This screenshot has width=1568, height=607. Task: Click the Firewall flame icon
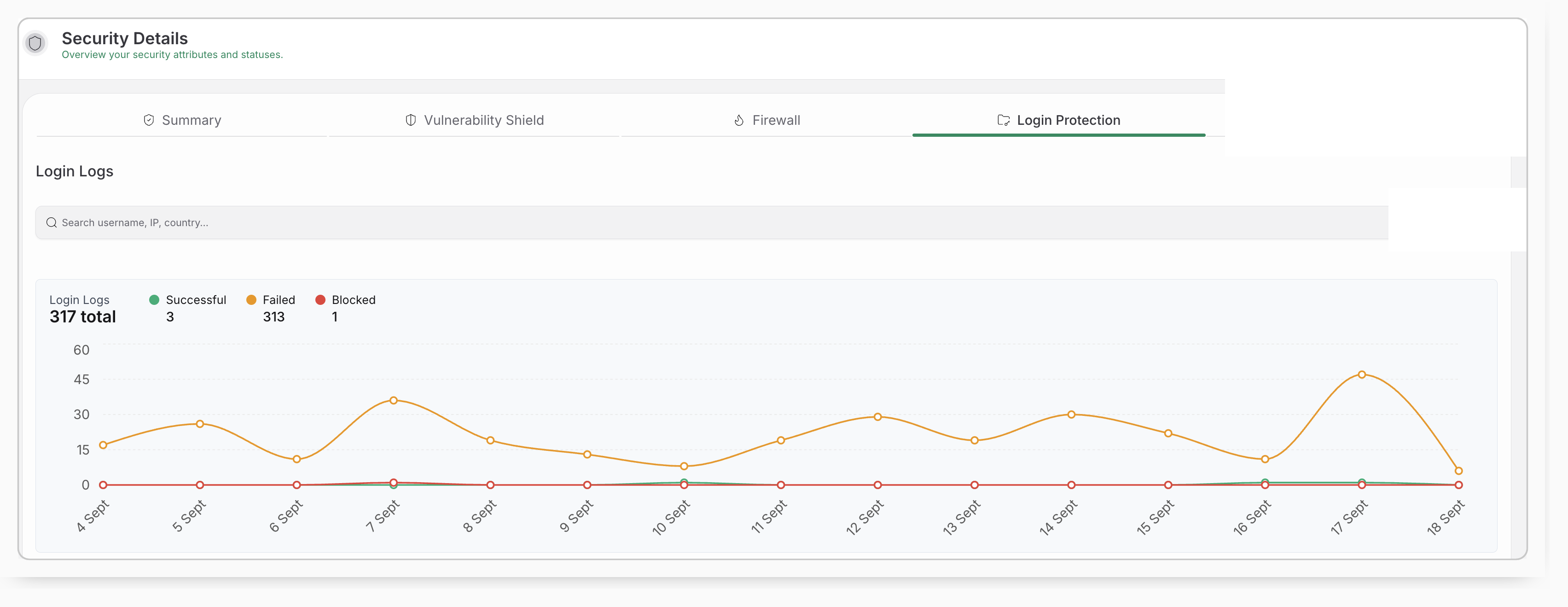click(739, 120)
